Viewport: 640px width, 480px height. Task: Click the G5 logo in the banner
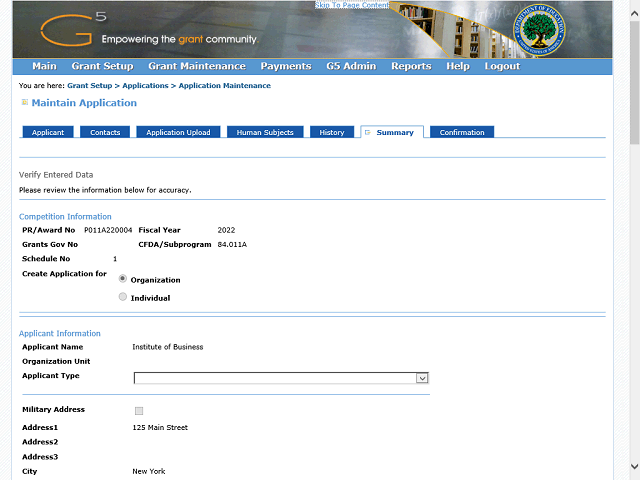click(x=73, y=29)
